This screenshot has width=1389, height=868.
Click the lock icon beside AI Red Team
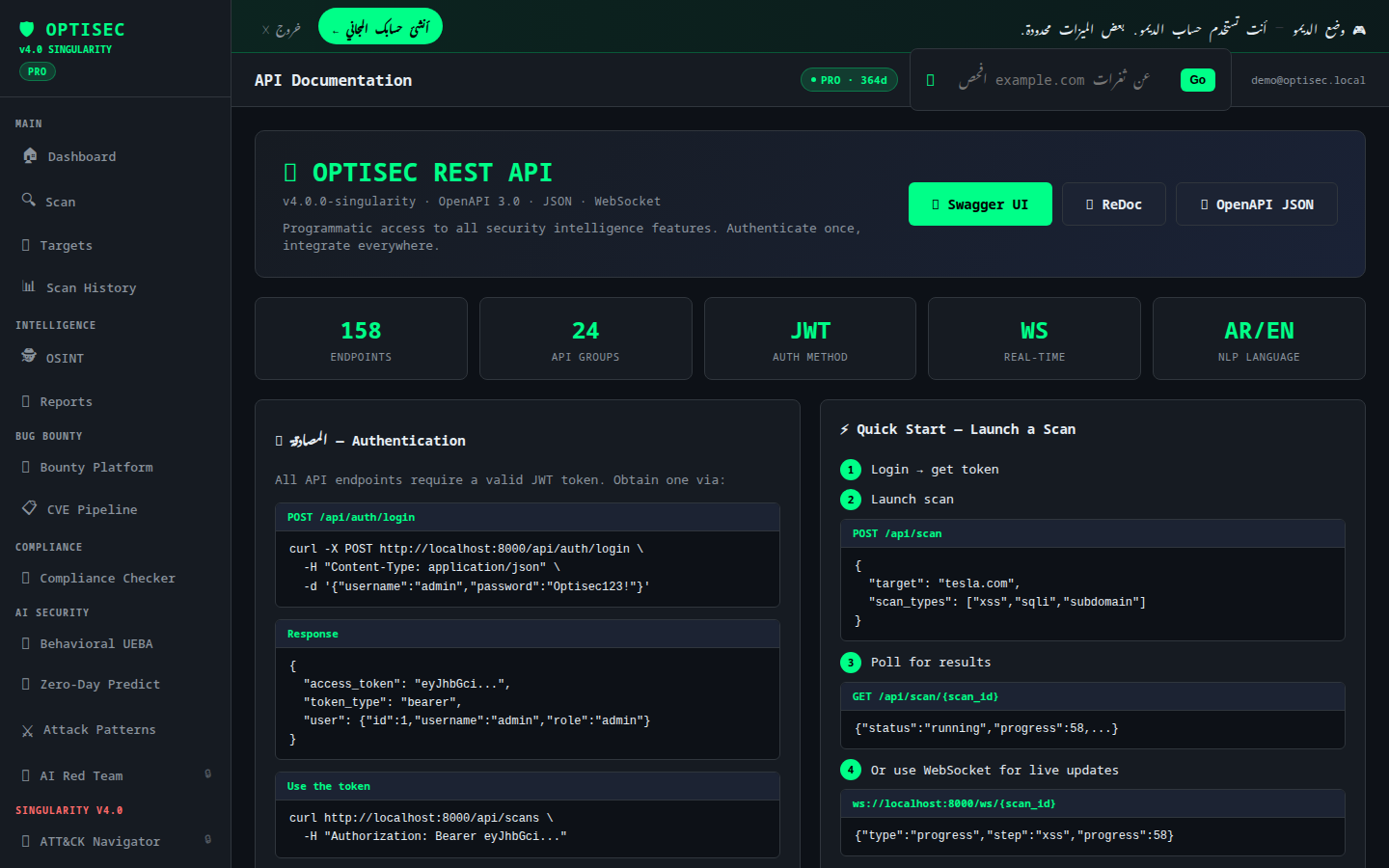[208, 773]
